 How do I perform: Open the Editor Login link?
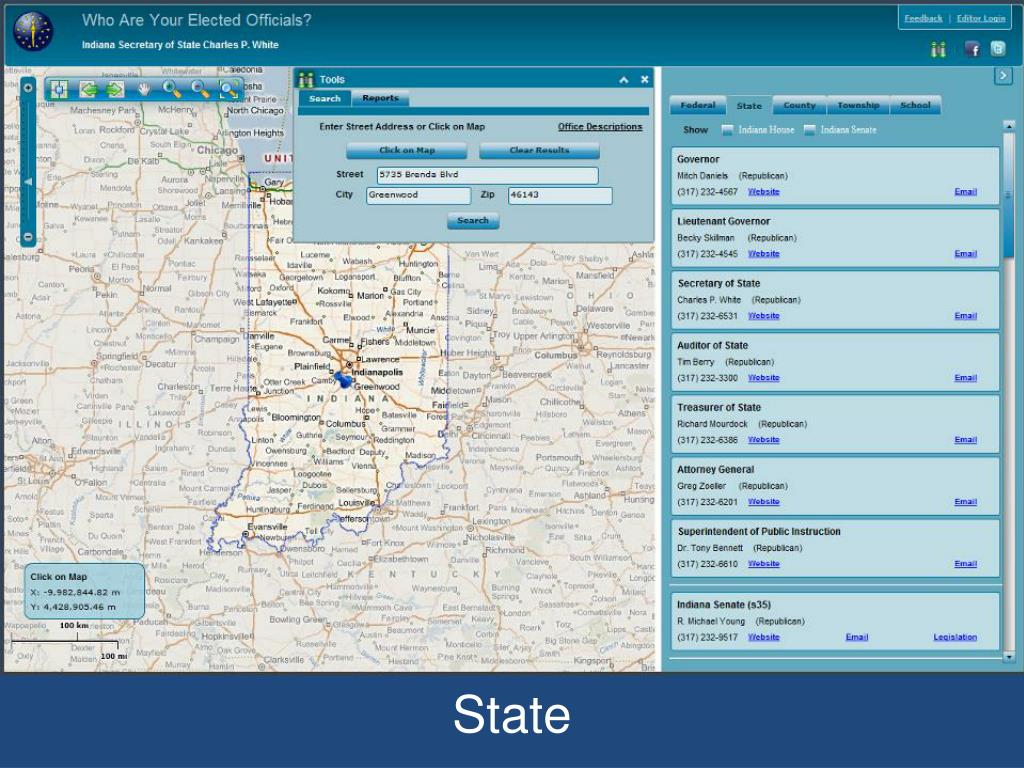pyautogui.click(x=980, y=18)
